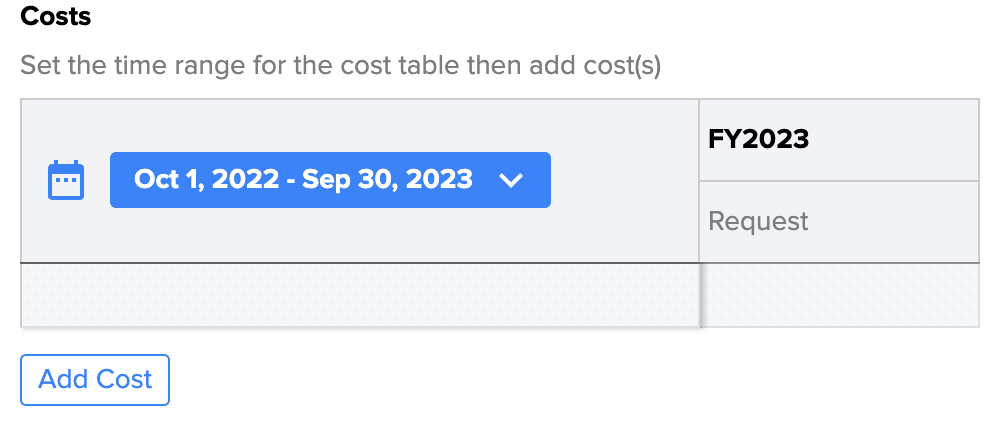The height and width of the screenshot is (428, 1004).
Task: Click the Costs section heading
Action: tap(56, 17)
